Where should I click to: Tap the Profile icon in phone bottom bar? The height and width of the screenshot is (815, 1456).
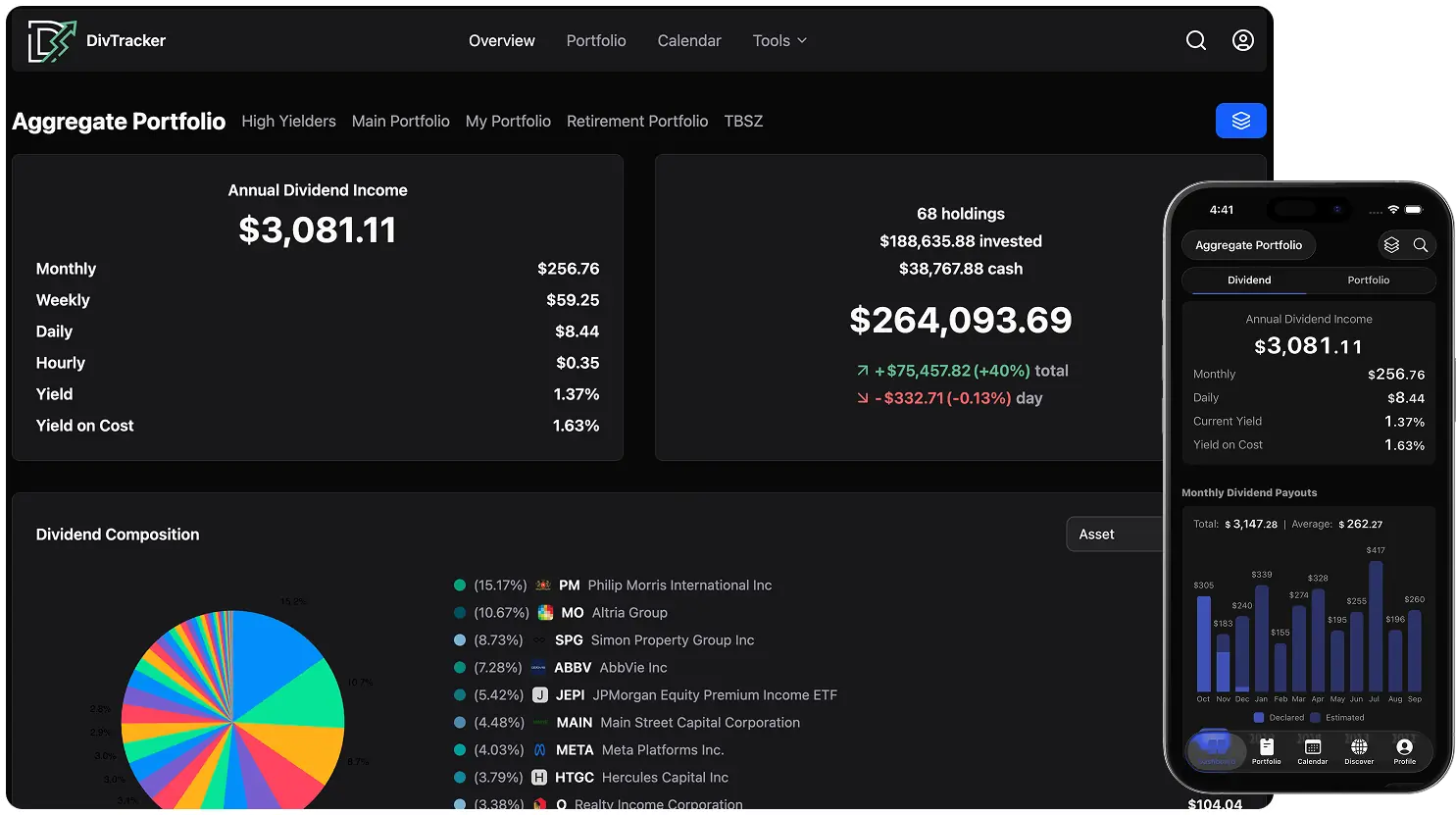pos(1404,751)
